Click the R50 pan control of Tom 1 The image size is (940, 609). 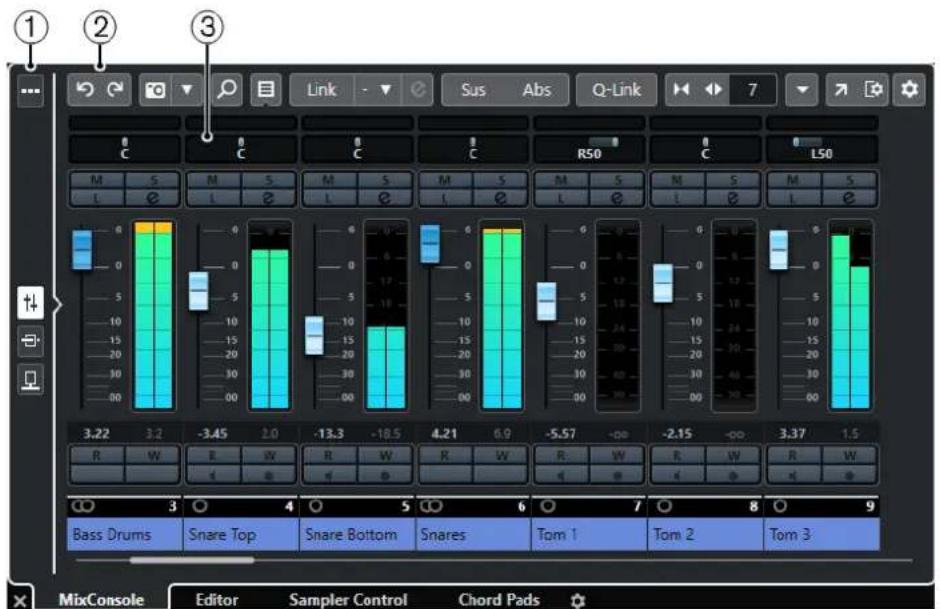click(589, 149)
